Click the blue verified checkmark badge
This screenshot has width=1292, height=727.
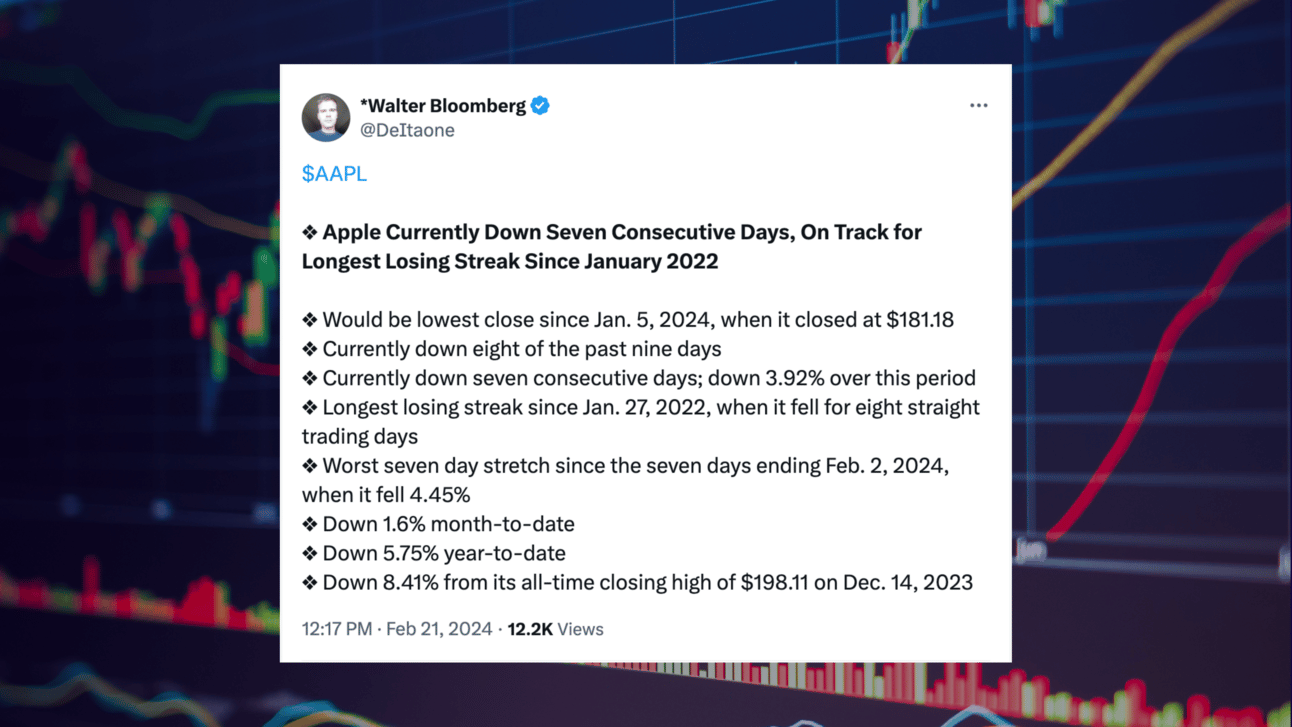(540, 105)
